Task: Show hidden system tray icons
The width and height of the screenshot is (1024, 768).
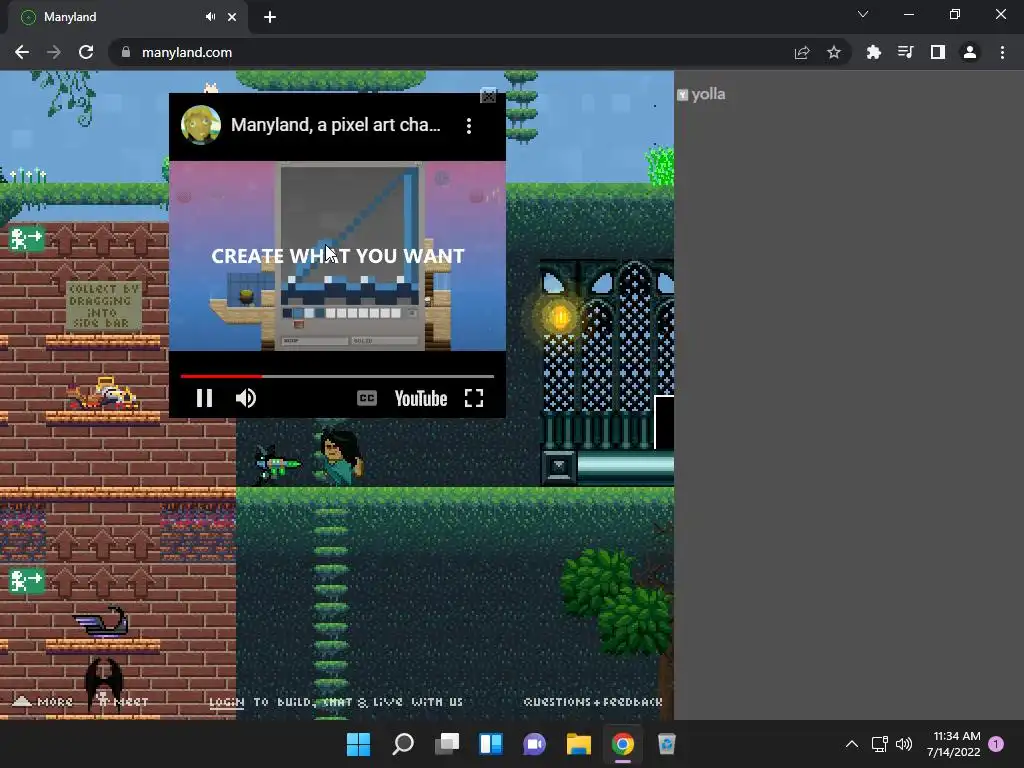Action: pyautogui.click(x=852, y=744)
